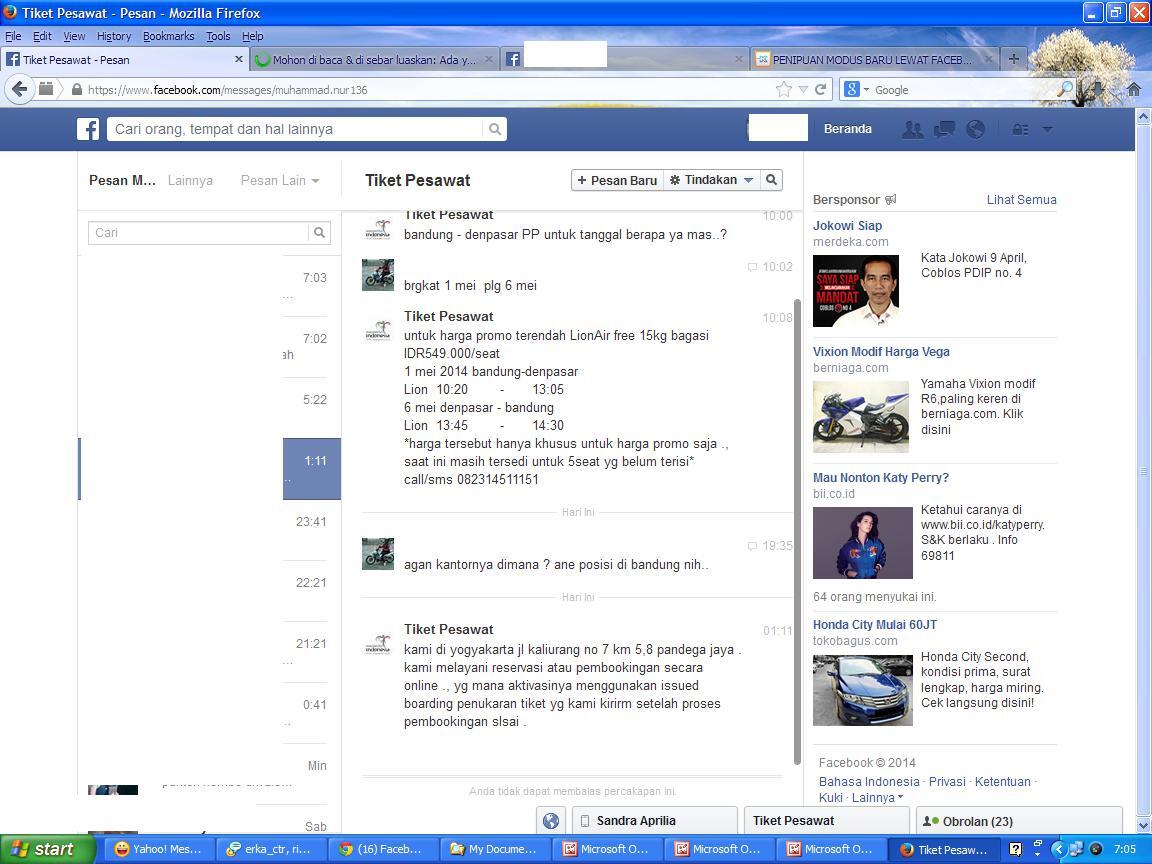The height and width of the screenshot is (864, 1152).
Task: Close the Tiket Pesawat - Pesan tab
Action: coord(238,60)
